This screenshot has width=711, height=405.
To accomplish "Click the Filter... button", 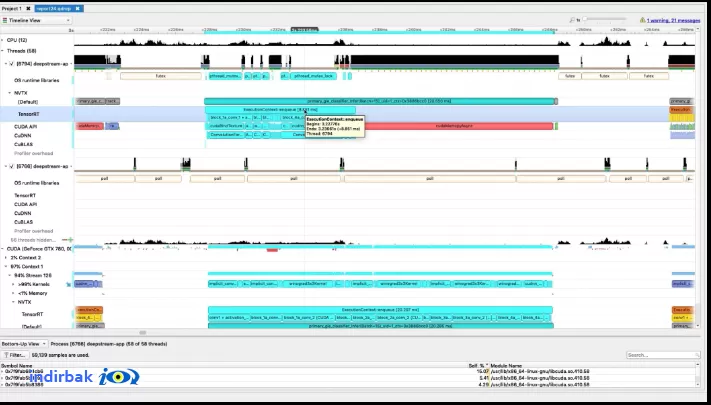I will click(x=15, y=355).
